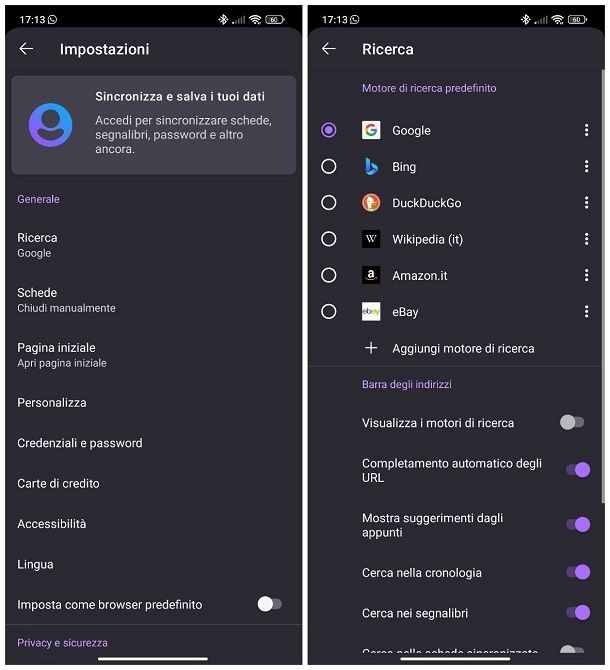Click the Google logo icon
The height and width of the screenshot is (670, 610).
tap(371, 130)
